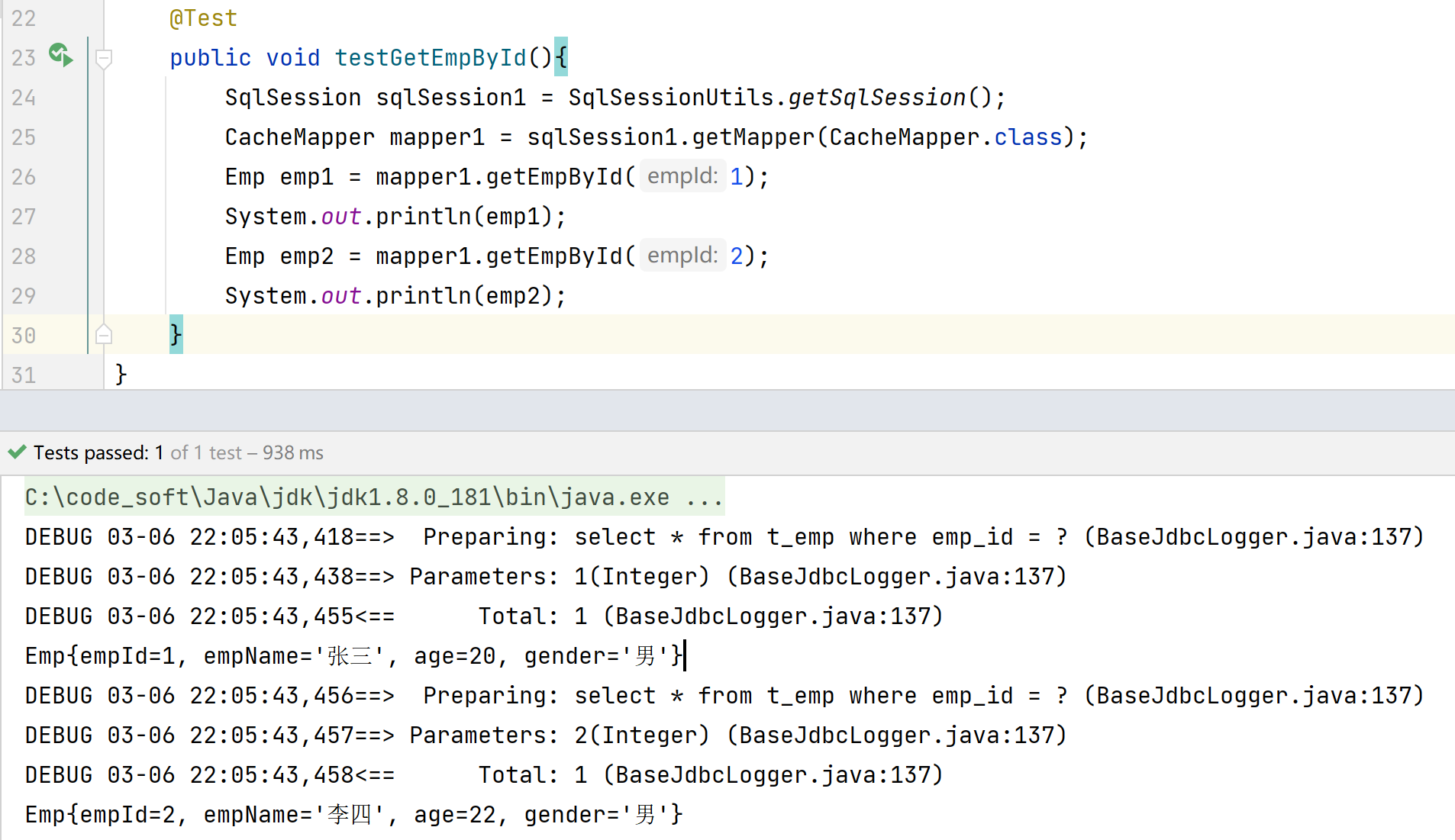The width and height of the screenshot is (1455, 840).
Task: Click the 22:05:43,458 'Total: 1' log line
Action: pyautogui.click(x=484, y=774)
